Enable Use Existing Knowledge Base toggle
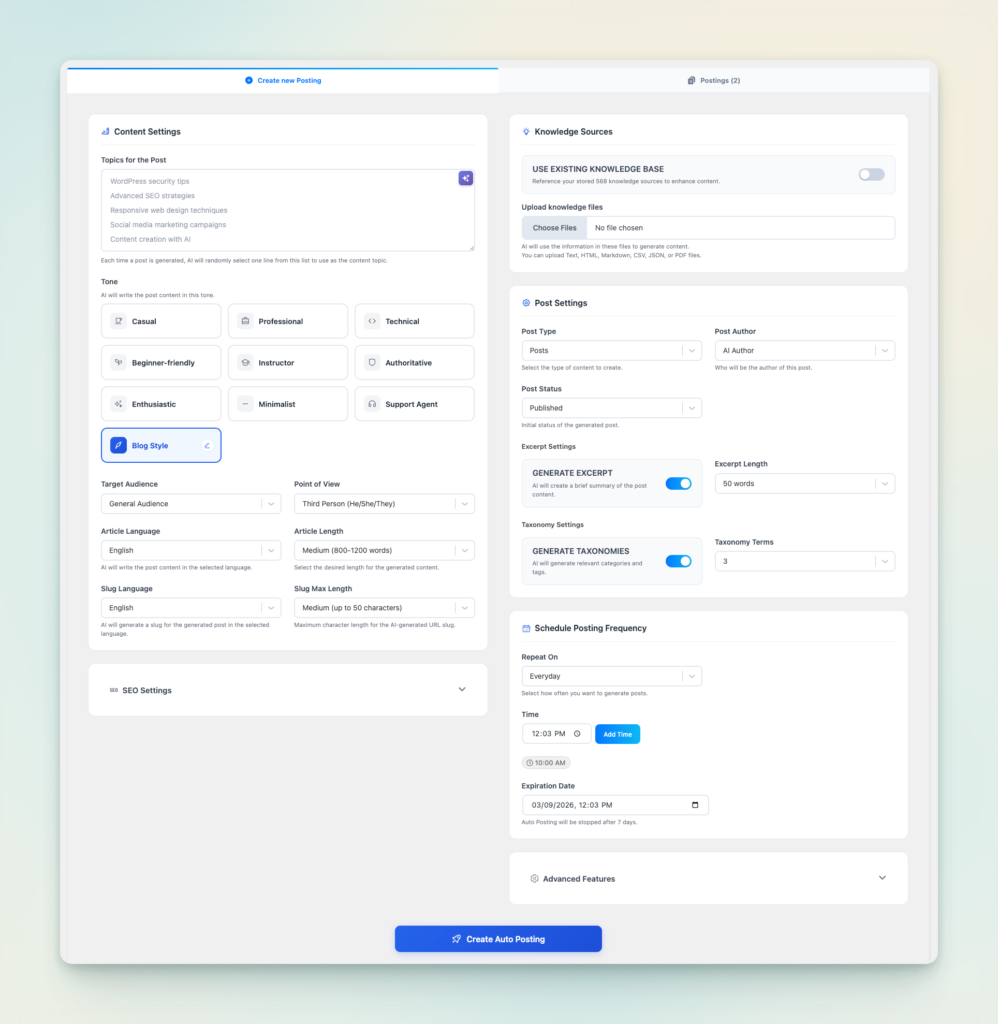998x1024 pixels. [x=871, y=175]
